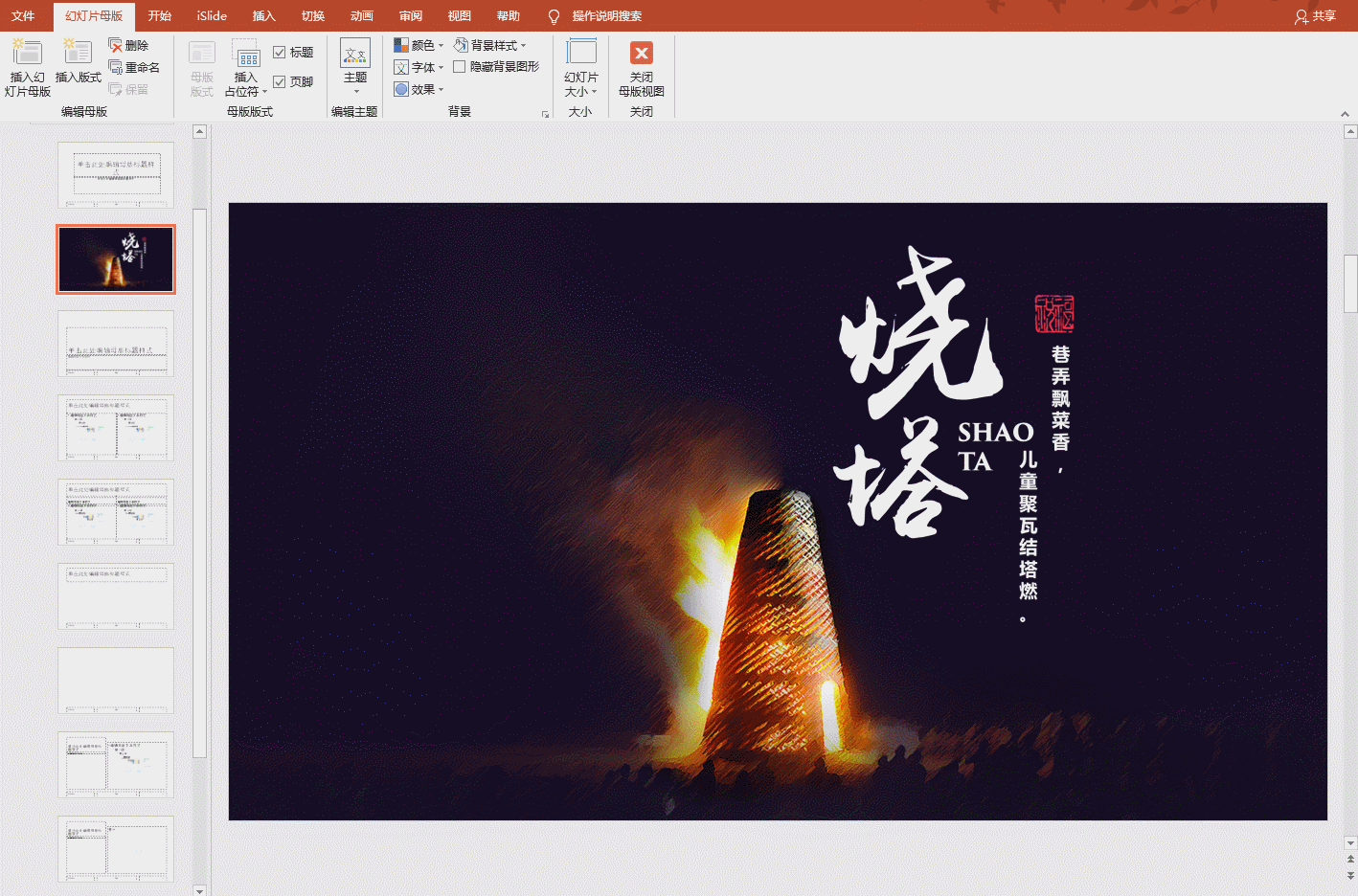Click the 主题 (Themes) icon
The height and width of the screenshot is (896, 1358).
(355, 67)
